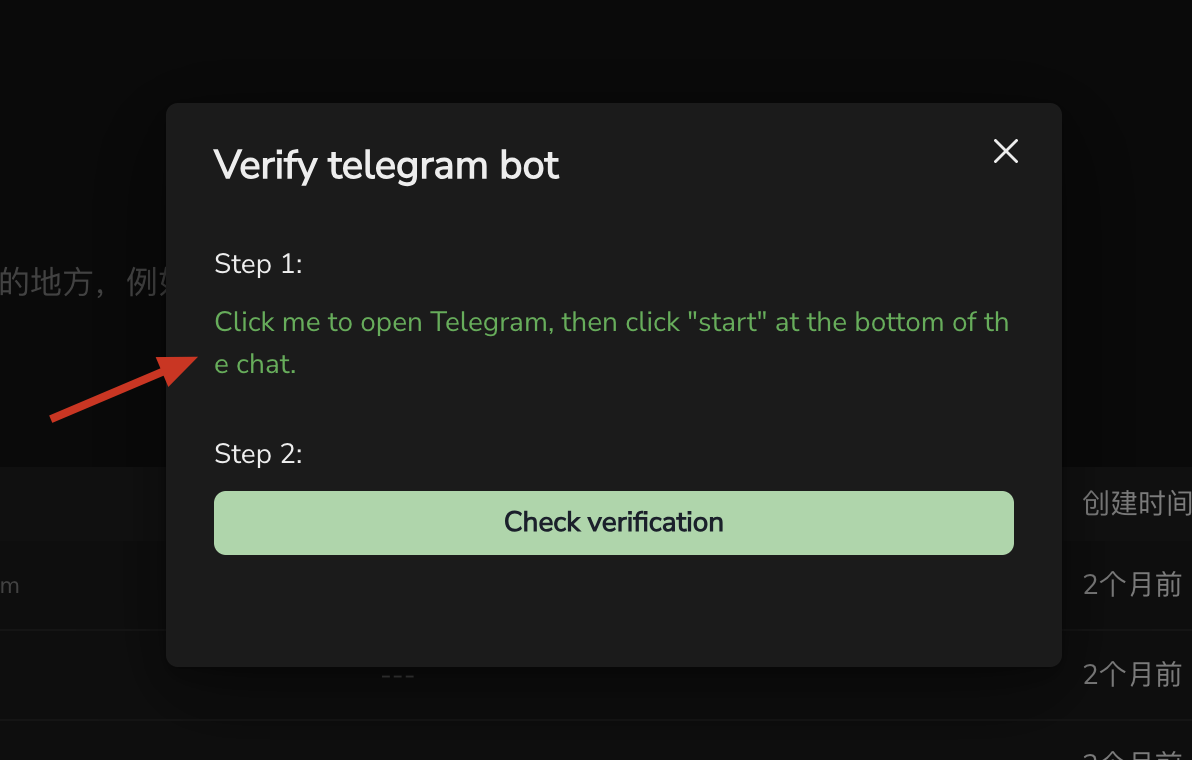
Task: Click the 创建时间 column header
Action: point(1136,503)
